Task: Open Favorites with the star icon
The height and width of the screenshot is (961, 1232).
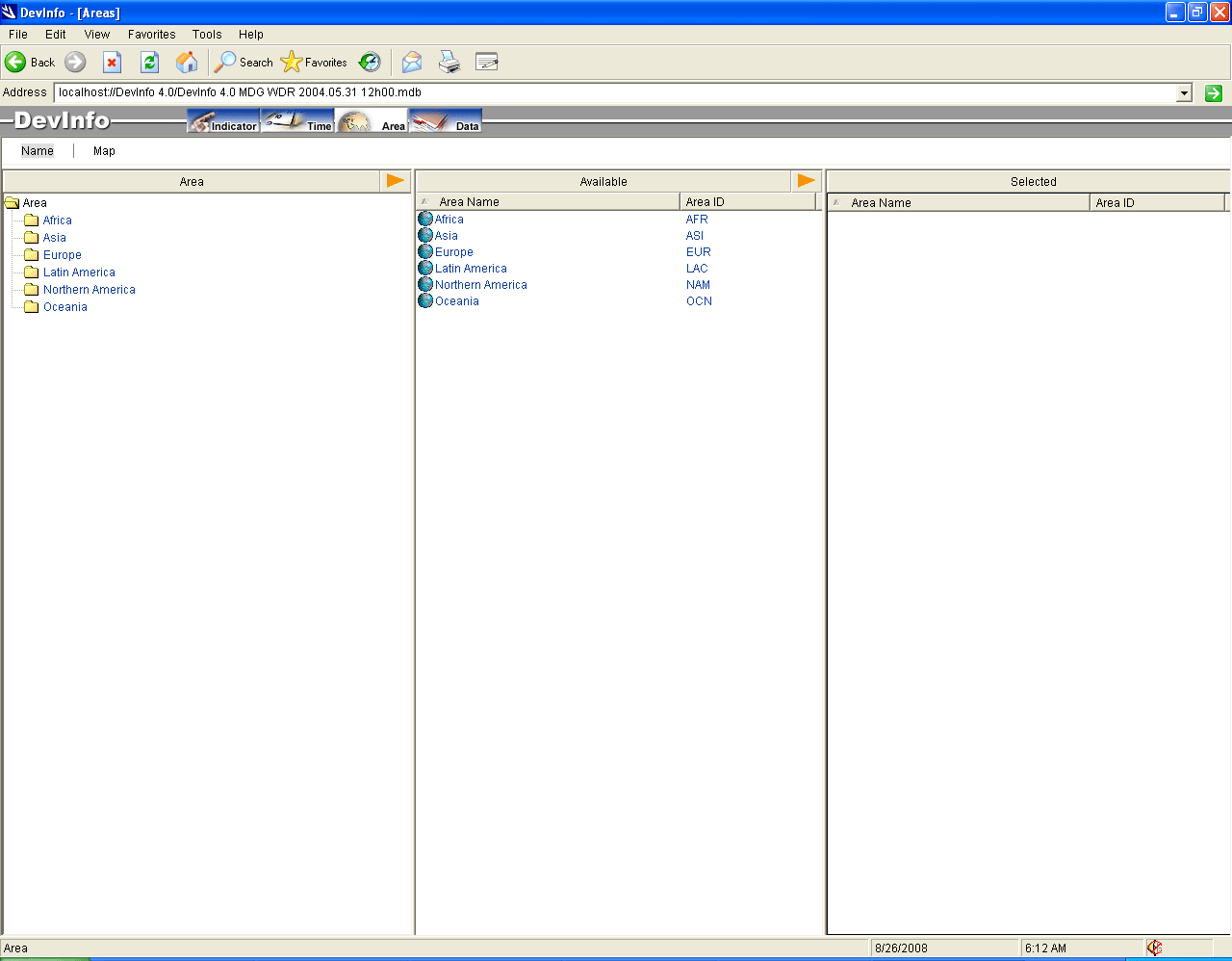Action: click(x=291, y=63)
